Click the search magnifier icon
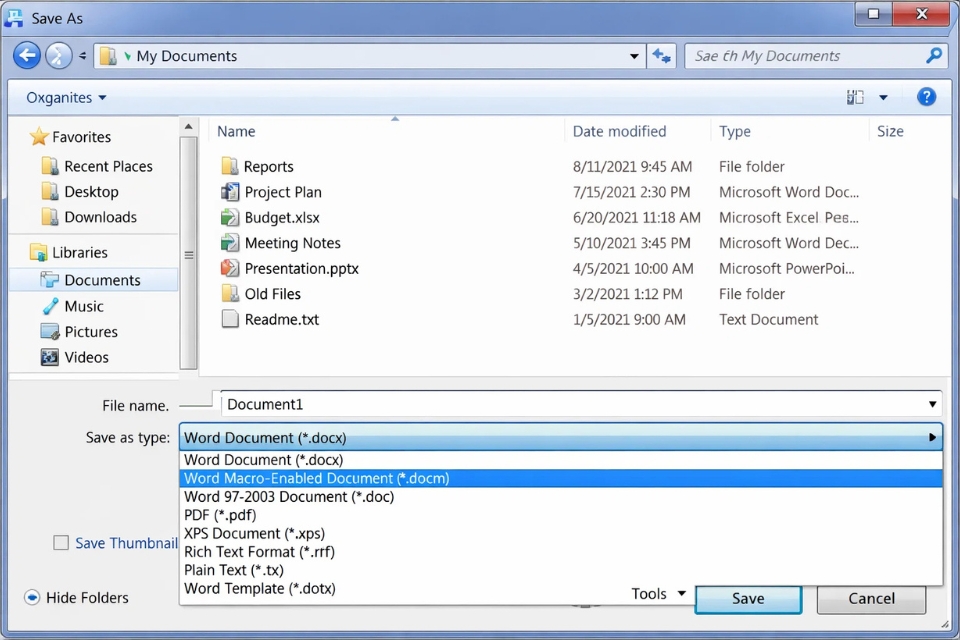The image size is (960, 640). [x=932, y=55]
